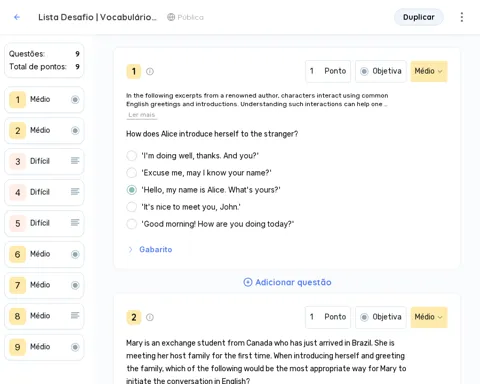Open the Médio difficulty dropdown for question 1
The height and width of the screenshot is (384, 480).
[429, 71]
